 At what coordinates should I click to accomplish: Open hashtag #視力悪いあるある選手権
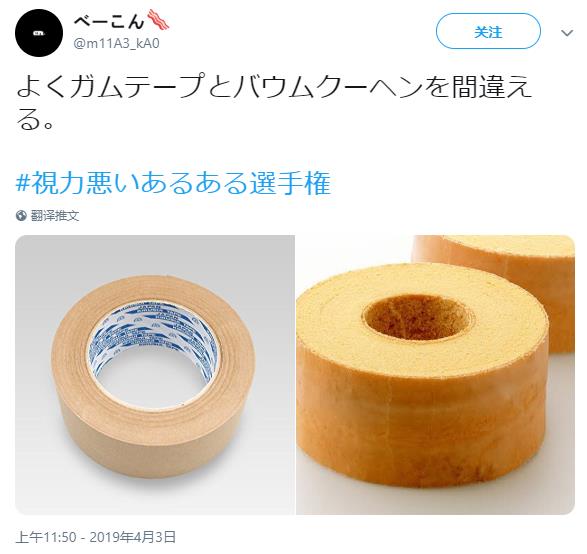click(x=174, y=183)
